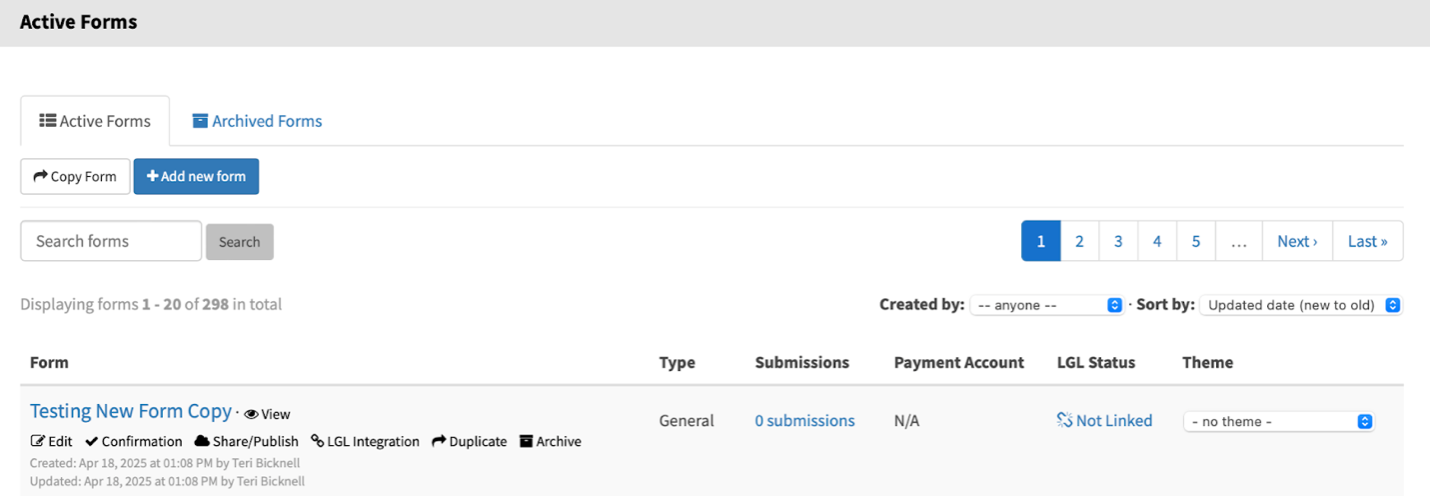Click the Not Linked status icon

pos(1064,421)
